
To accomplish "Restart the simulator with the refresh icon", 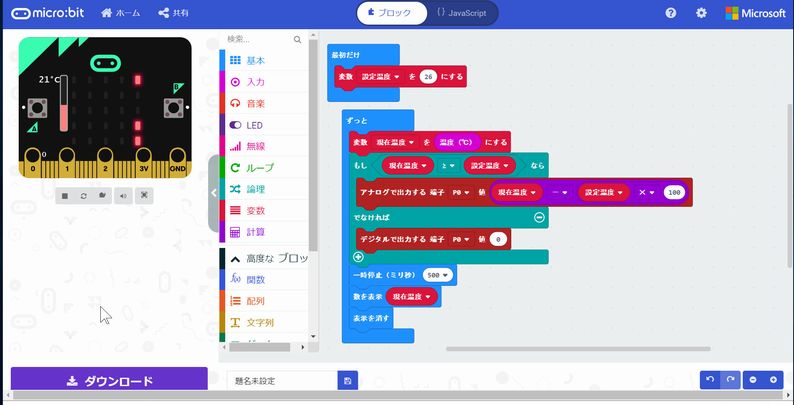I will (x=84, y=196).
